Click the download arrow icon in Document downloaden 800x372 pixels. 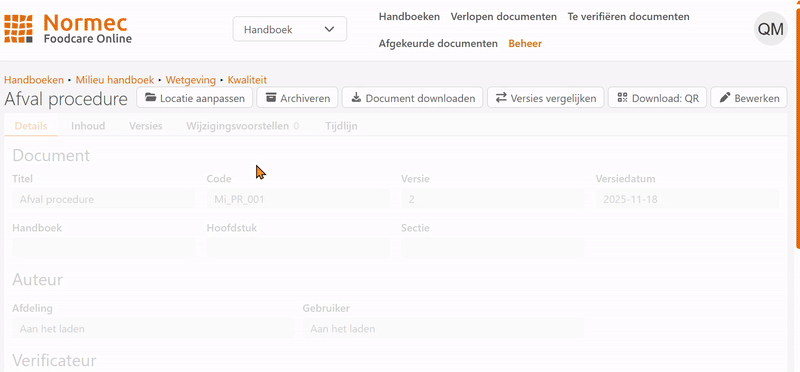pos(357,97)
